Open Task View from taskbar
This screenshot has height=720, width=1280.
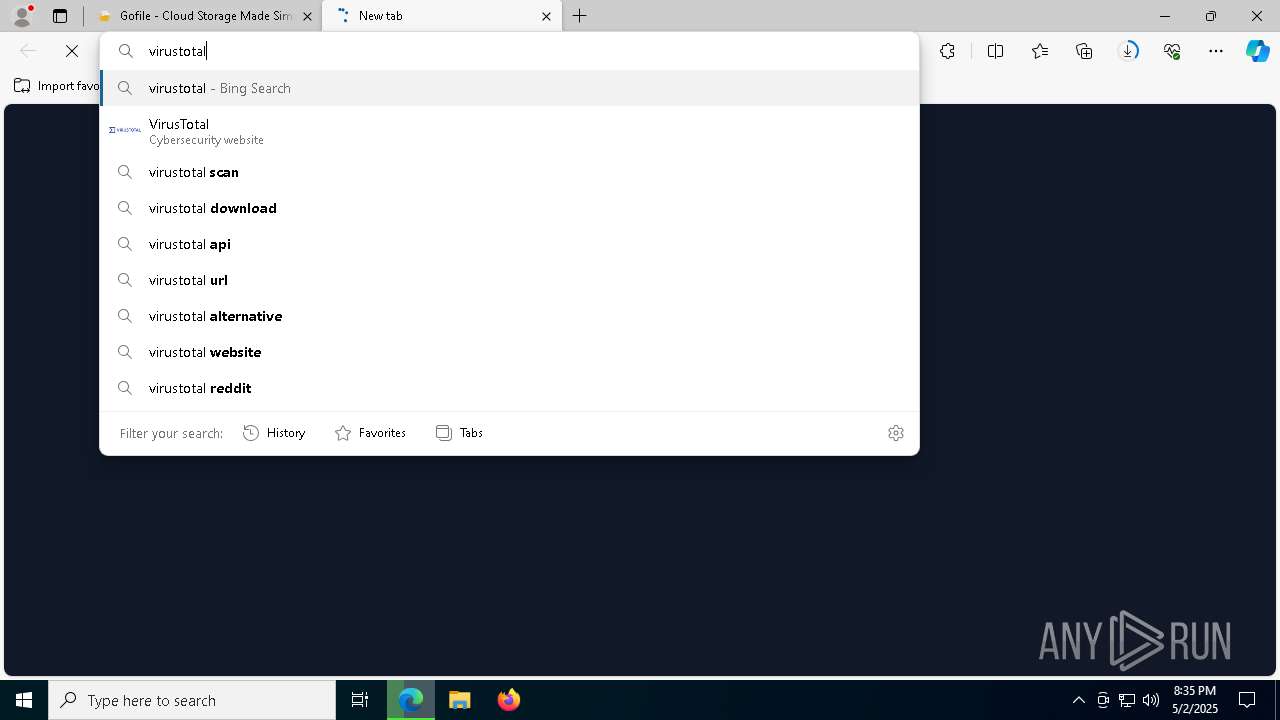[360, 700]
